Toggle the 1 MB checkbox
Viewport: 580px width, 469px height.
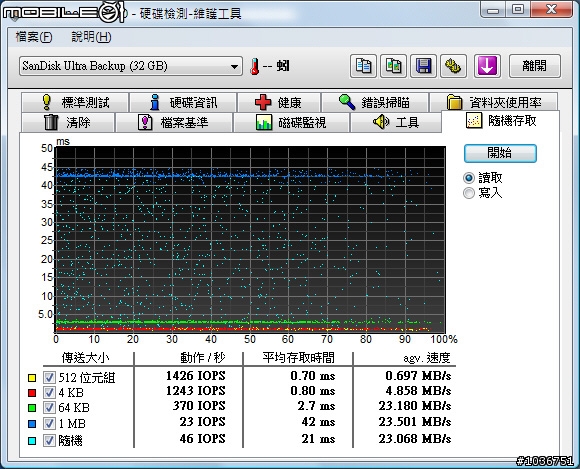pyautogui.click(x=49, y=424)
